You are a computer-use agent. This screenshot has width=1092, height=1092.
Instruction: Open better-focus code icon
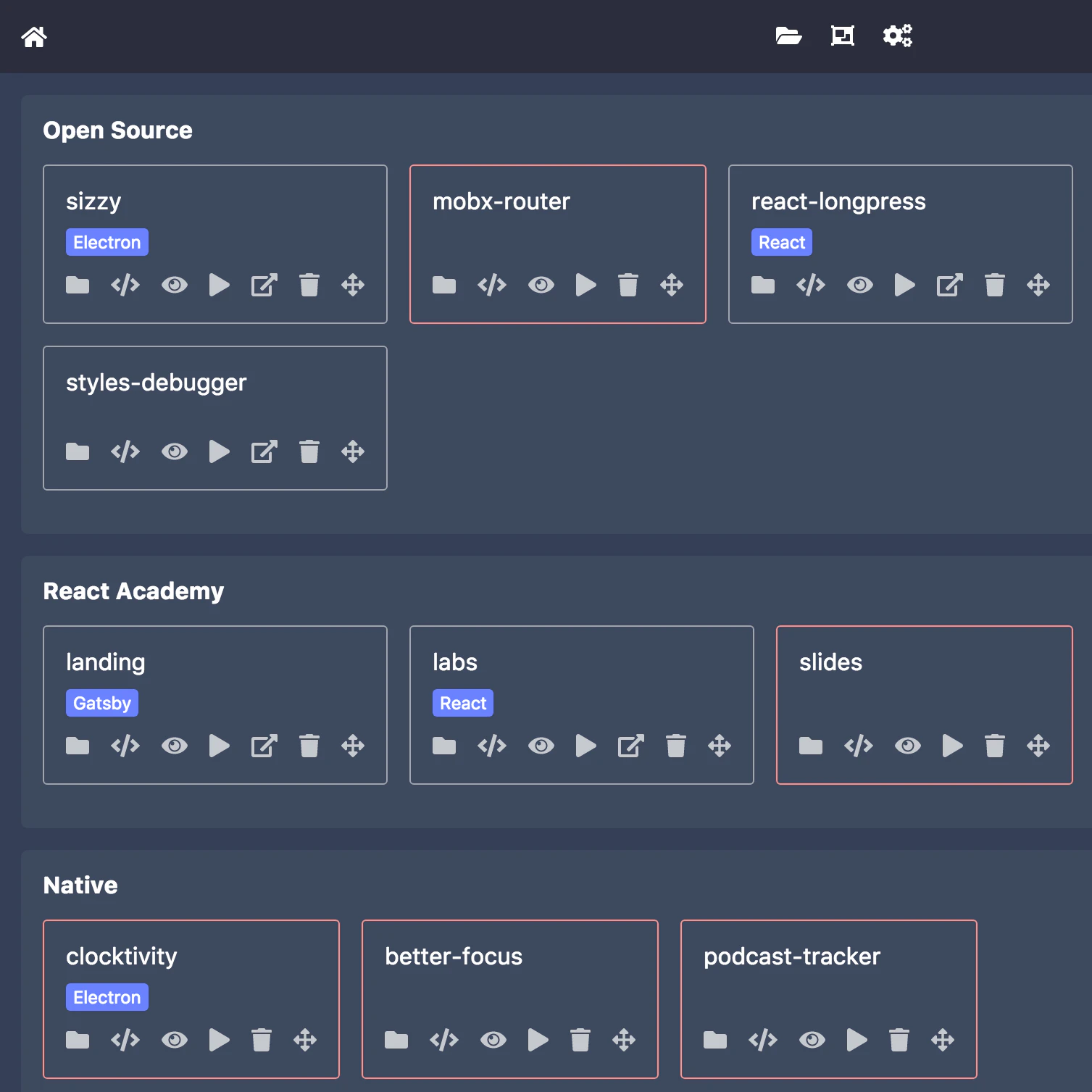point(444,1040)
